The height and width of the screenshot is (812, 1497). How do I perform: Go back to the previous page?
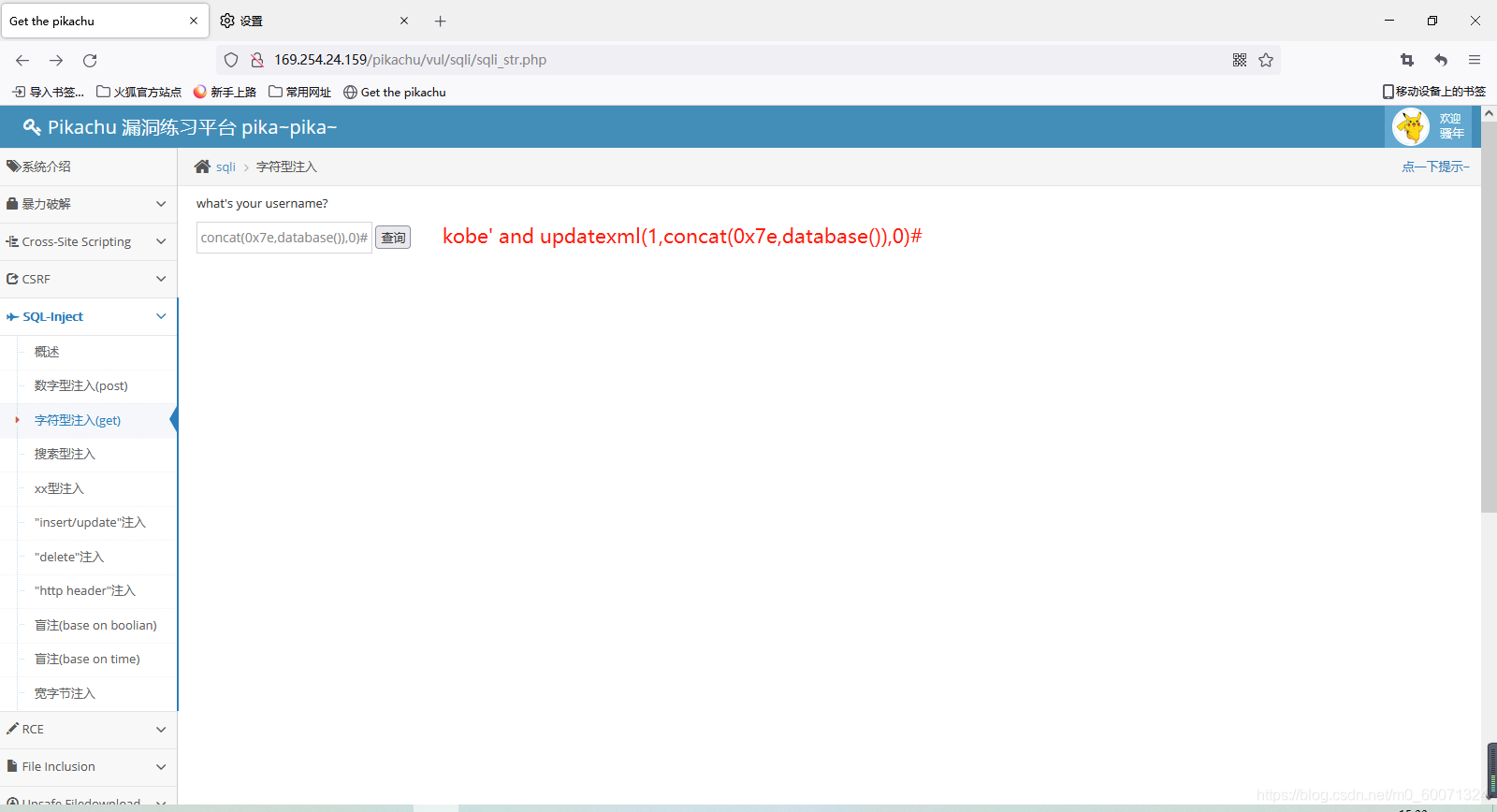pos(22,60)
